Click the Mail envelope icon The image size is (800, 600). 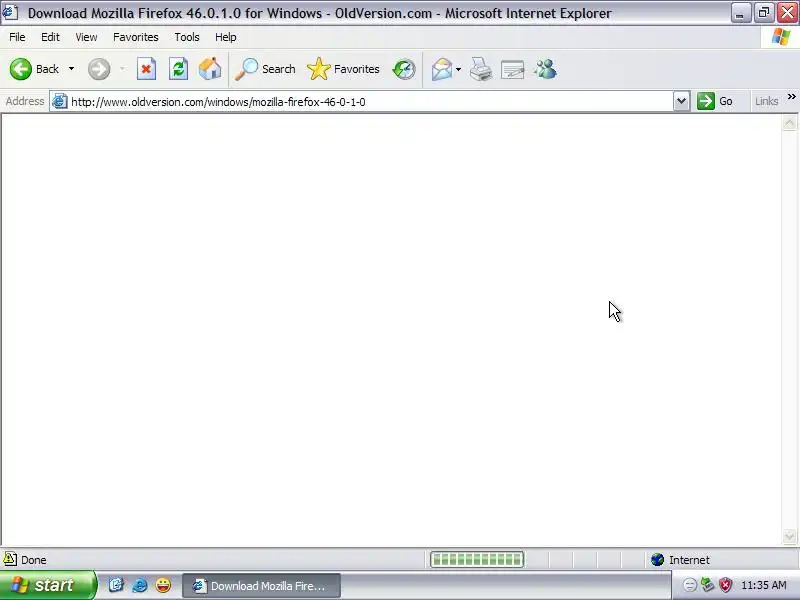pyautogui.click(x=441, y=69)
